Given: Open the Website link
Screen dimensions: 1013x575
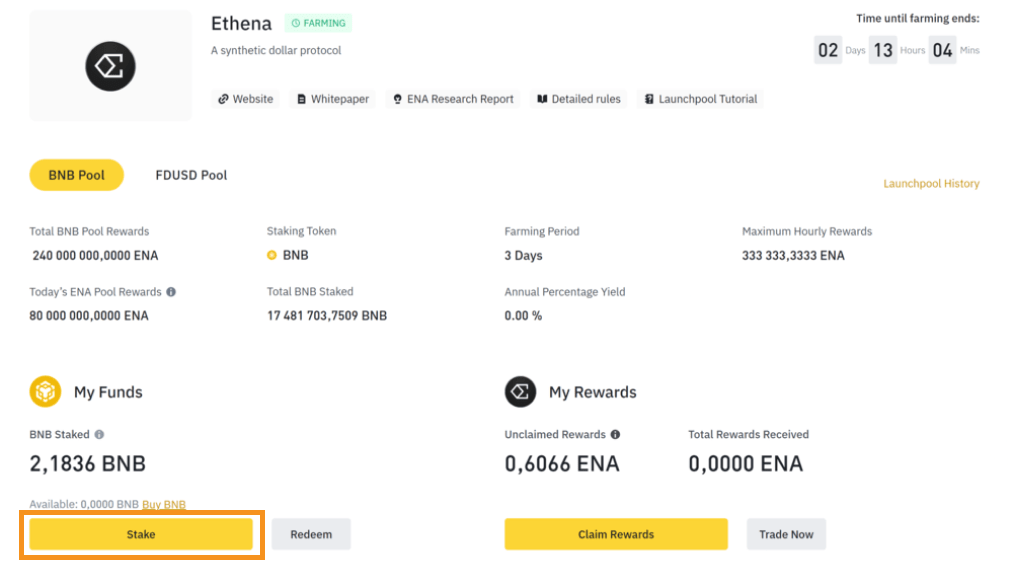Looking at the screenshot, I should (245, 99).
